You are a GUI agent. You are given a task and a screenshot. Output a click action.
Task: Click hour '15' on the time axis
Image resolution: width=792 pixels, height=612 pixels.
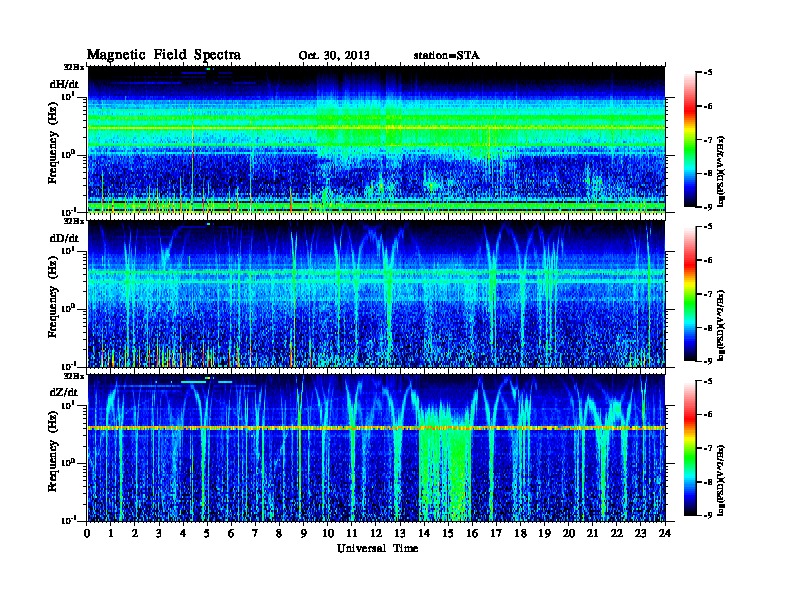click(x=448, y=533)
